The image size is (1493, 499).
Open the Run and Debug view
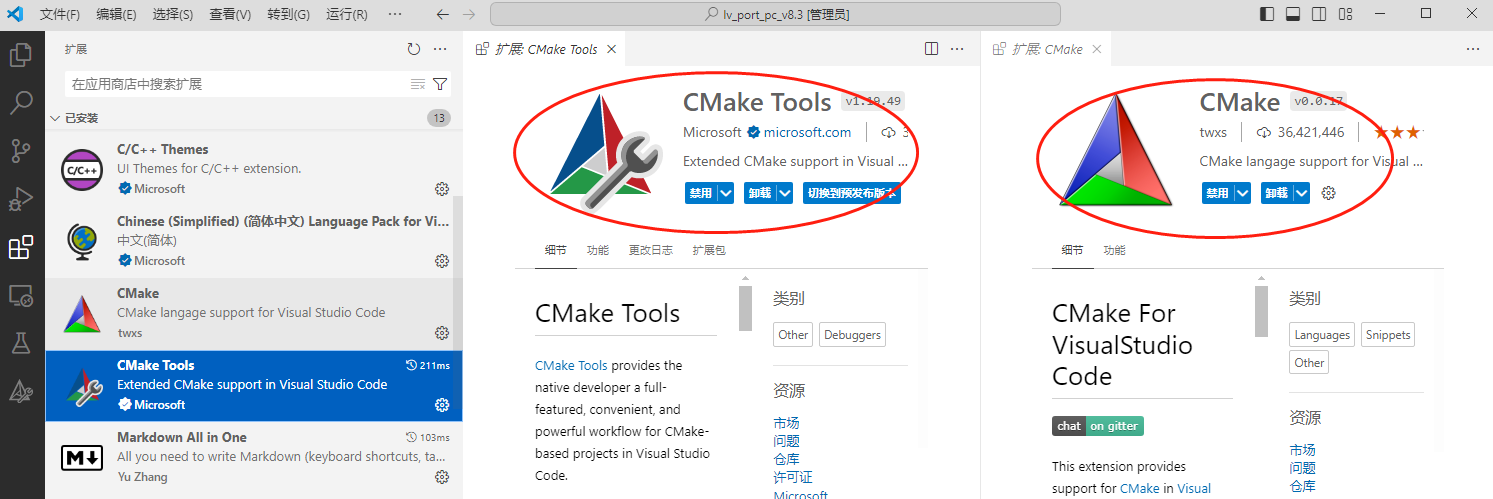point(21,199)
